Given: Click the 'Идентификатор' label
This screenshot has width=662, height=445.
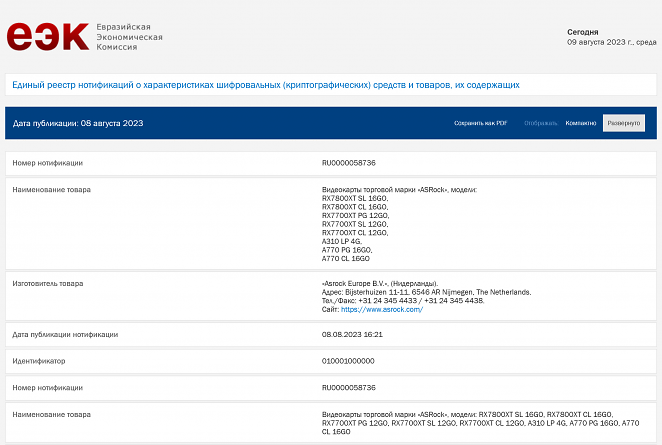Looking at the screenshot, I should point(38,361).
